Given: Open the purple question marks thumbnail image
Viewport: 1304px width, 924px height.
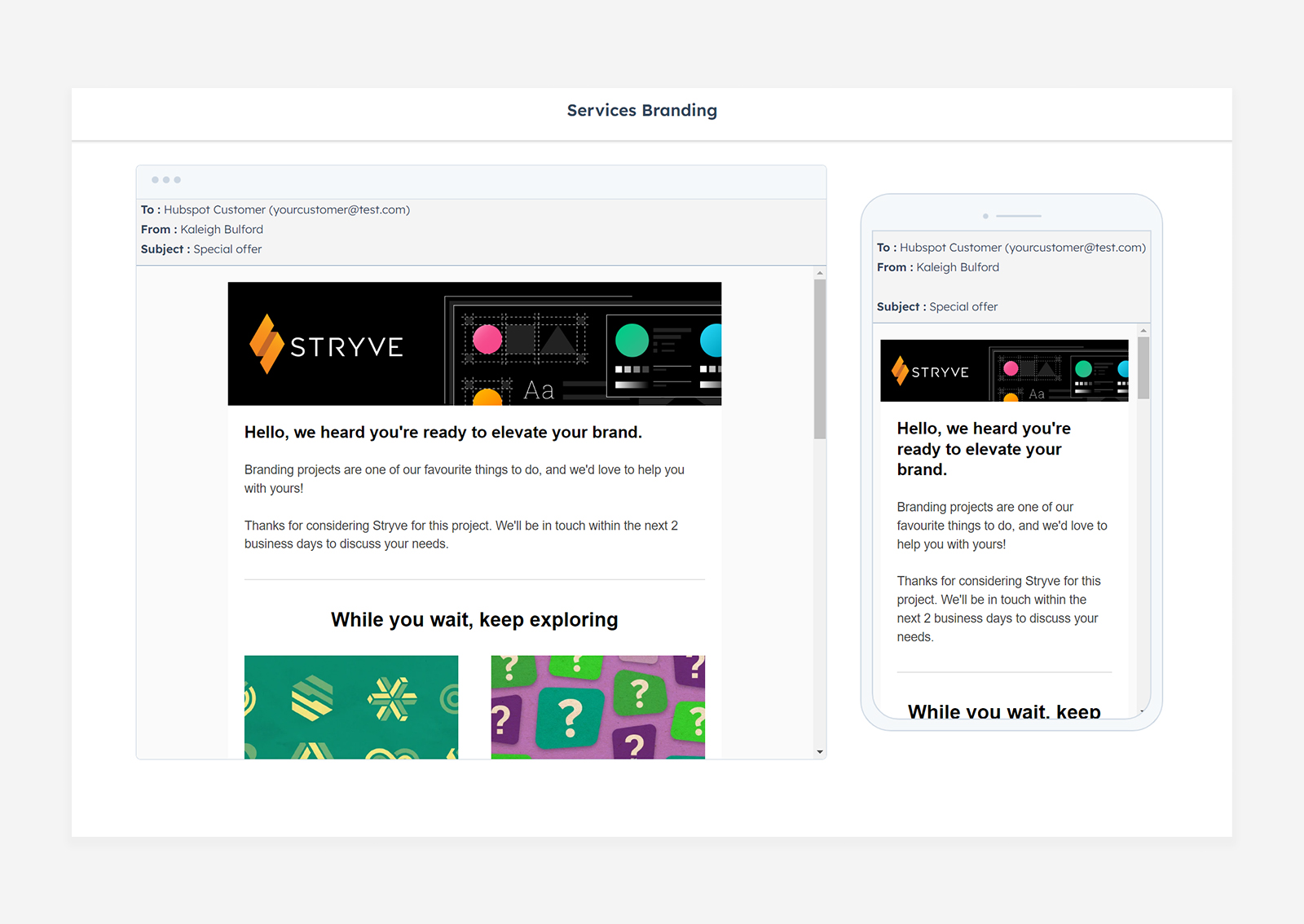Looking at the screenshot, I should click(x=598, y=707).
